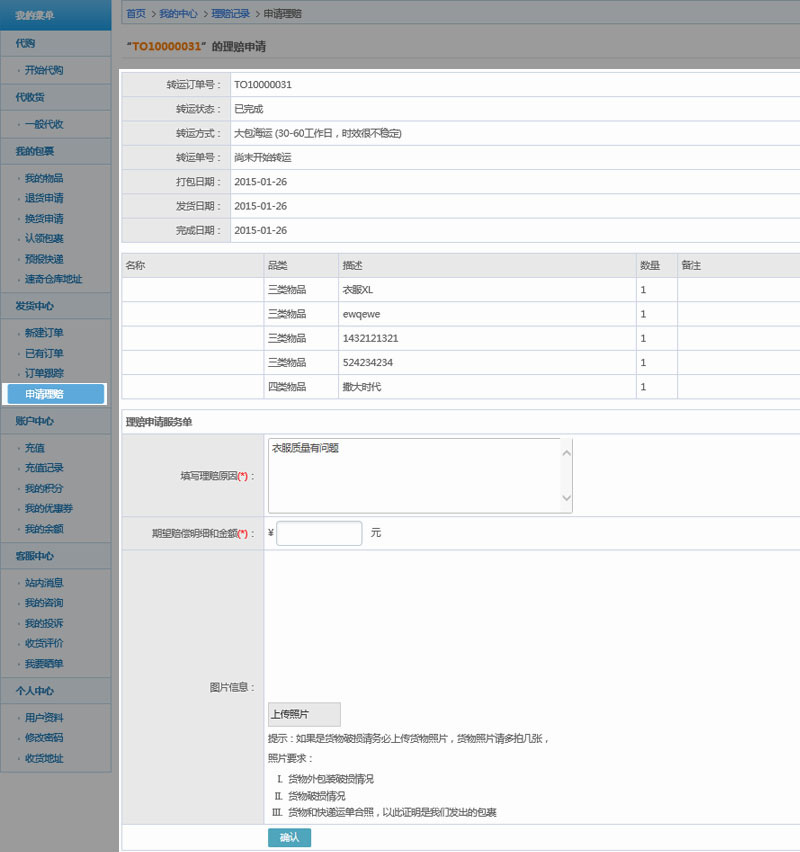Select 订单跟踪 in the sidebar
This screenshot has width=800, height=852.
pos(44,373)
